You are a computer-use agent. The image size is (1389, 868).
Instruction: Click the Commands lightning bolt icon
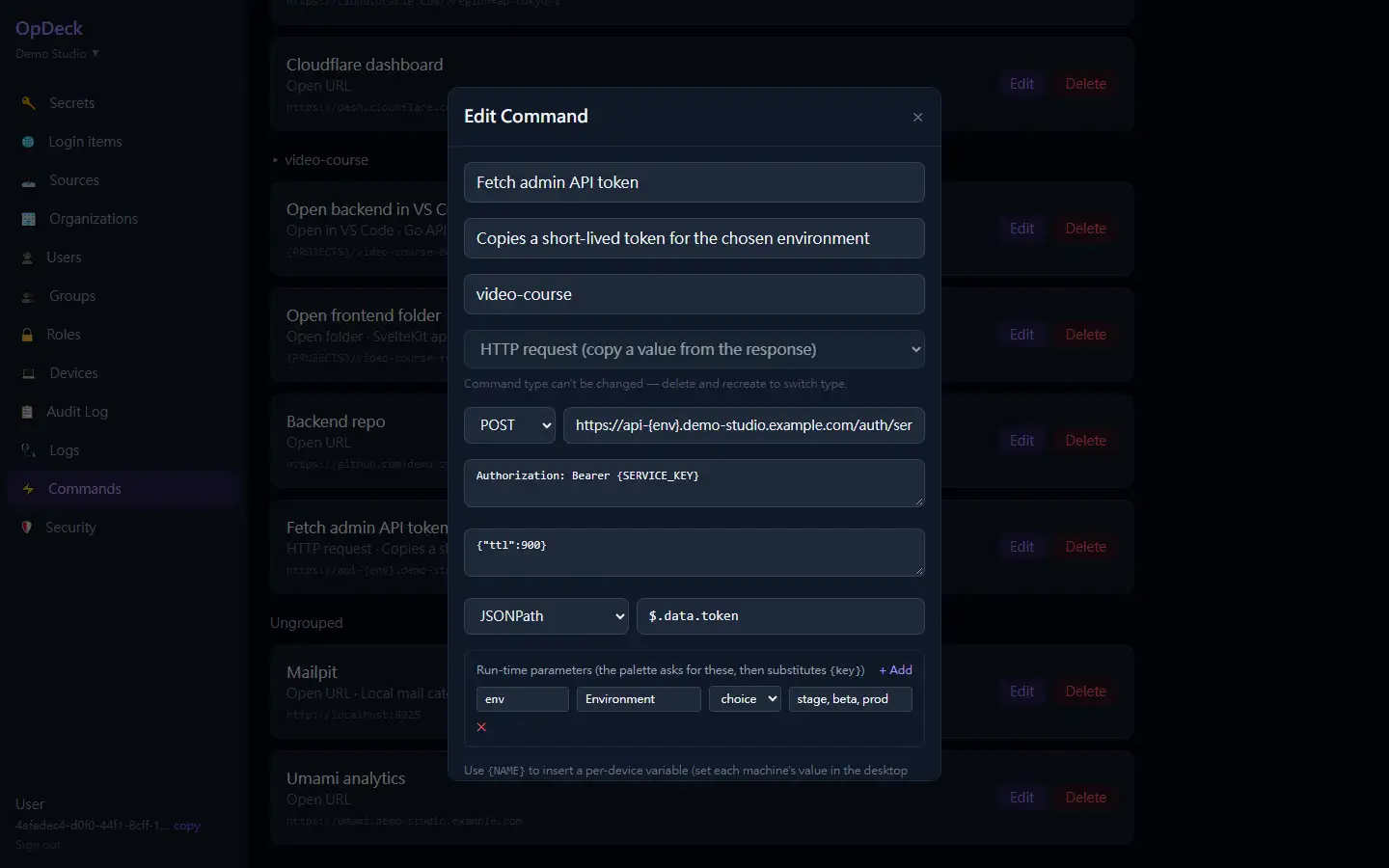pyautogui.click(x=28, y=489)
